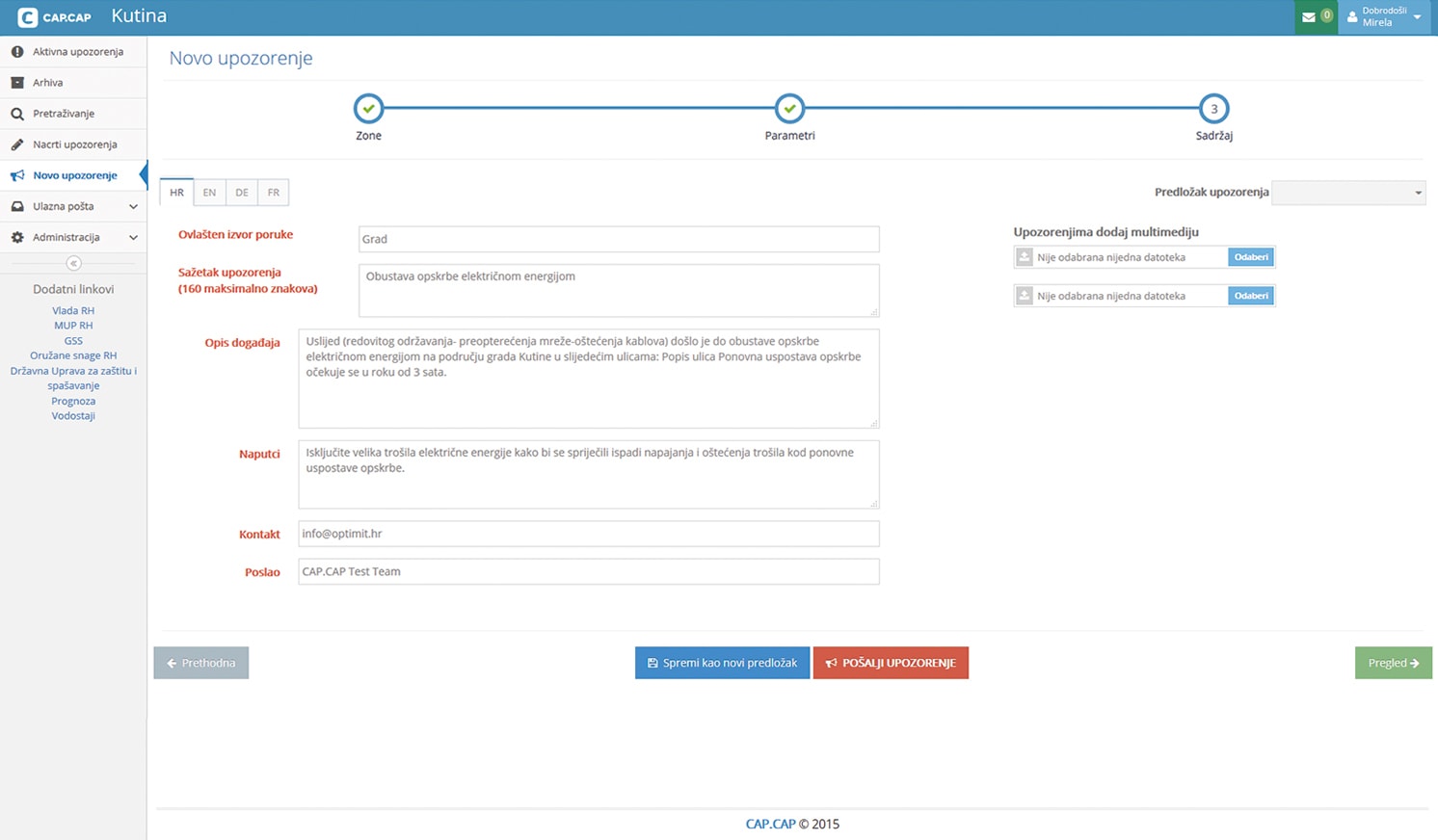Open the Predložak upozorenja dropdown

(x=1348, y=193)
